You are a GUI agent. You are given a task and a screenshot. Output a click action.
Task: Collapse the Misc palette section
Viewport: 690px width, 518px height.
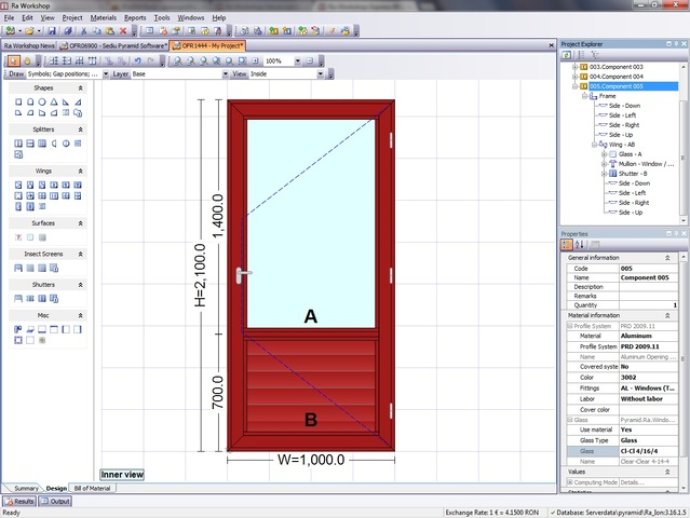tap(81, 316)
